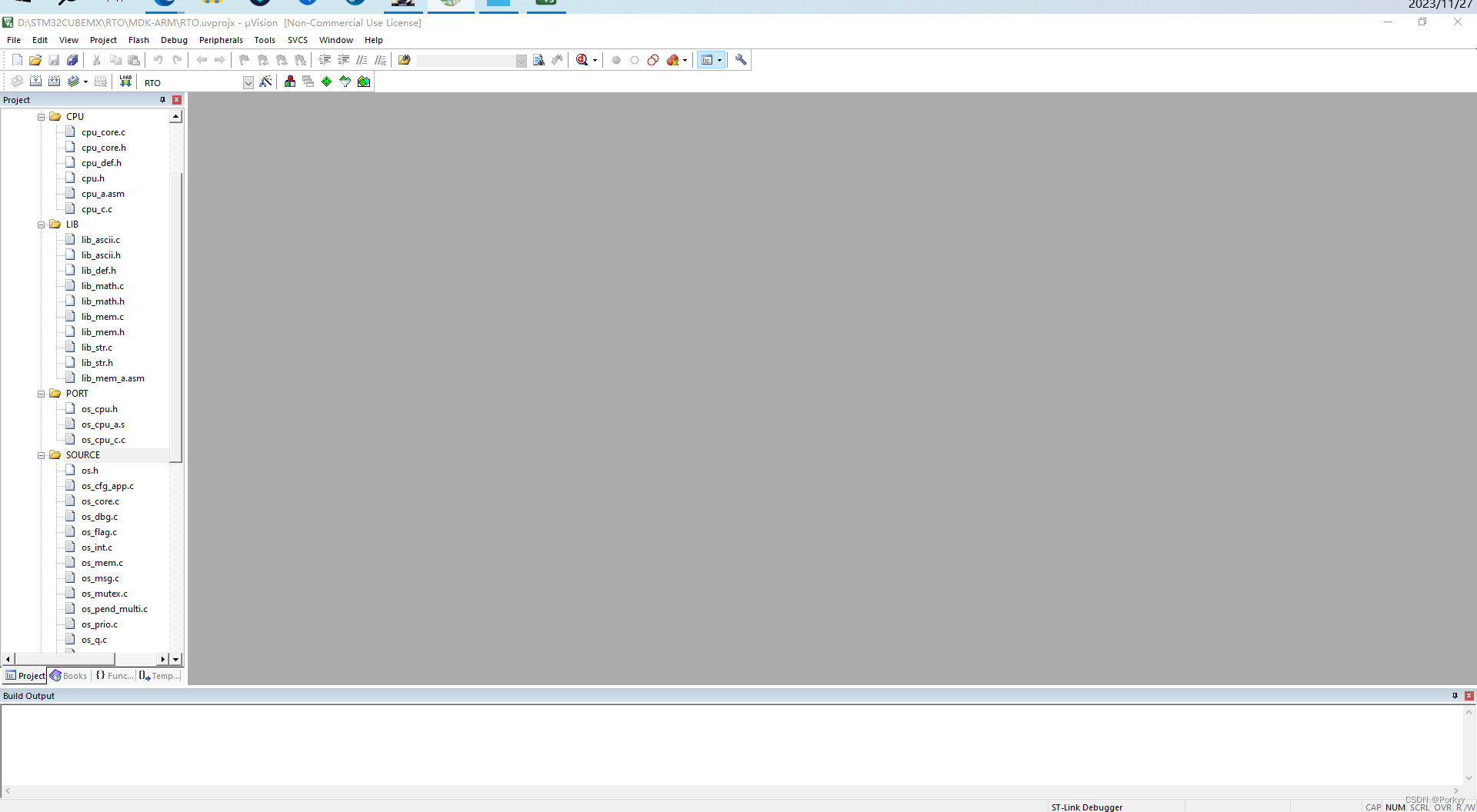Clear all bookmarks icon
Viewport: 1477px width, 812px height.
[x=300, y=60]
